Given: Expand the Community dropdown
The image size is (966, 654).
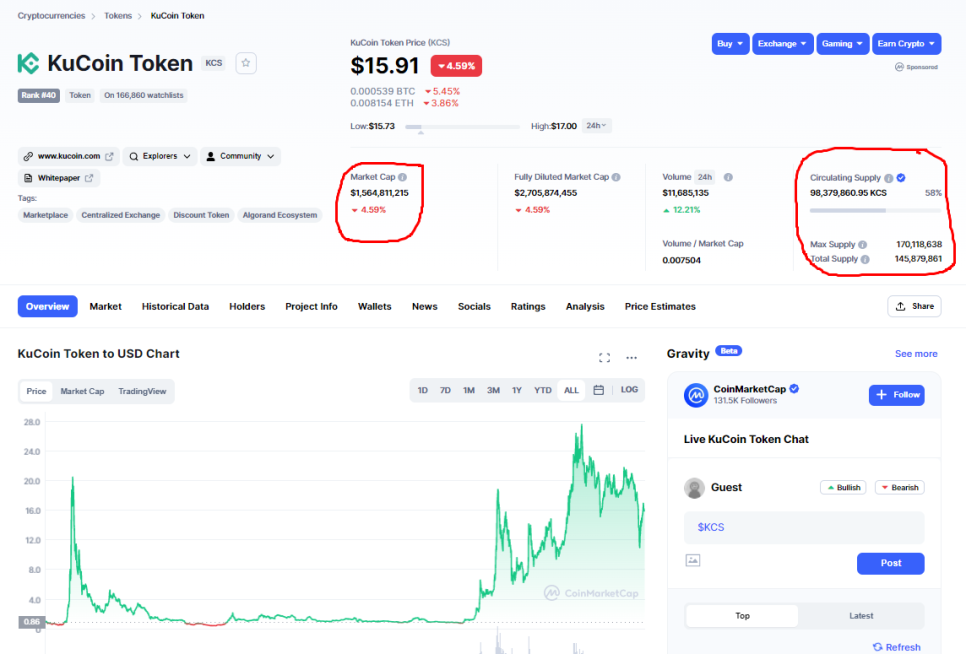Looking at the screenshot, I should coord(240,156).
